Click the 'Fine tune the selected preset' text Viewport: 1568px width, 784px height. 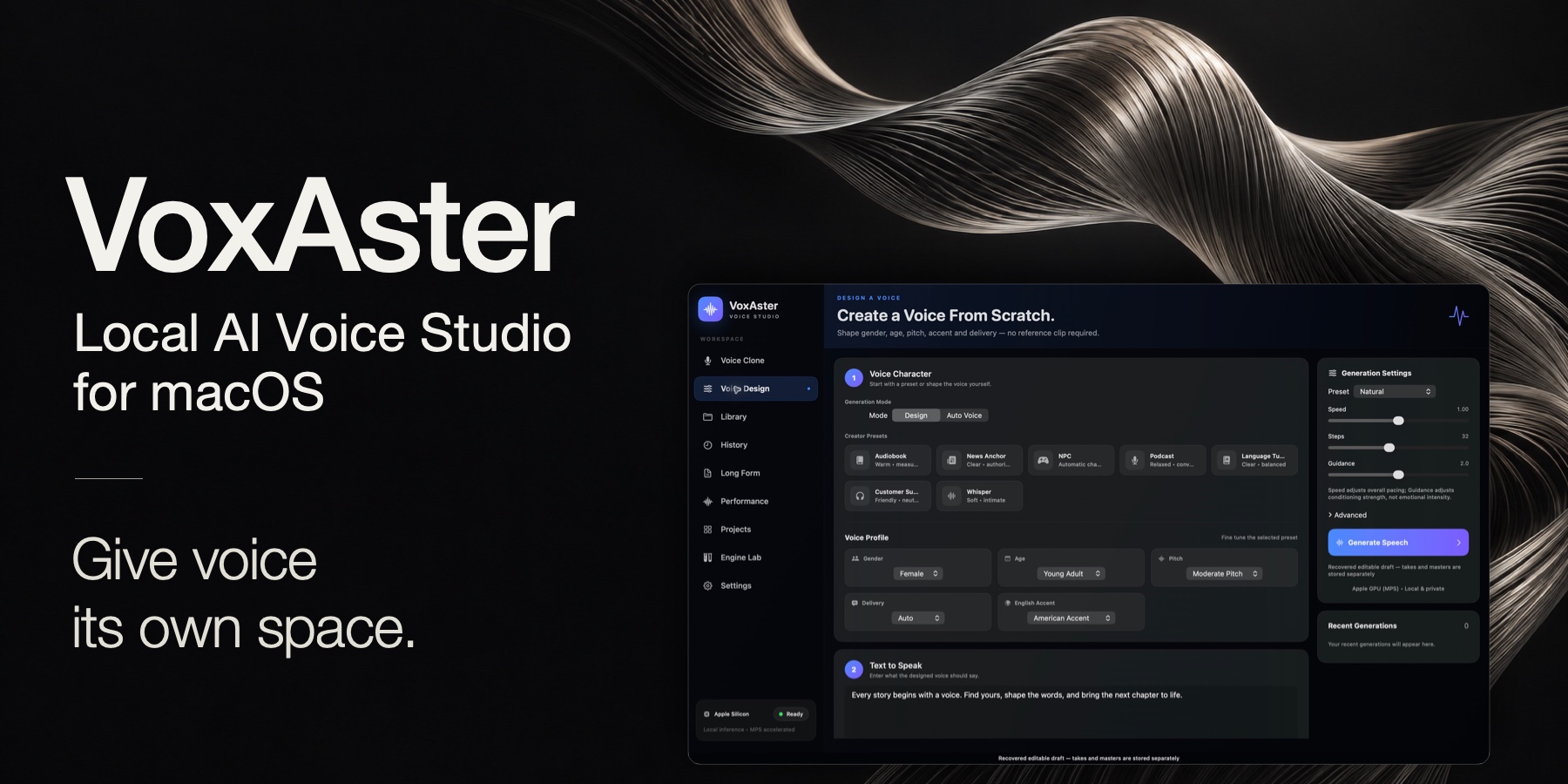point(1259,537)
